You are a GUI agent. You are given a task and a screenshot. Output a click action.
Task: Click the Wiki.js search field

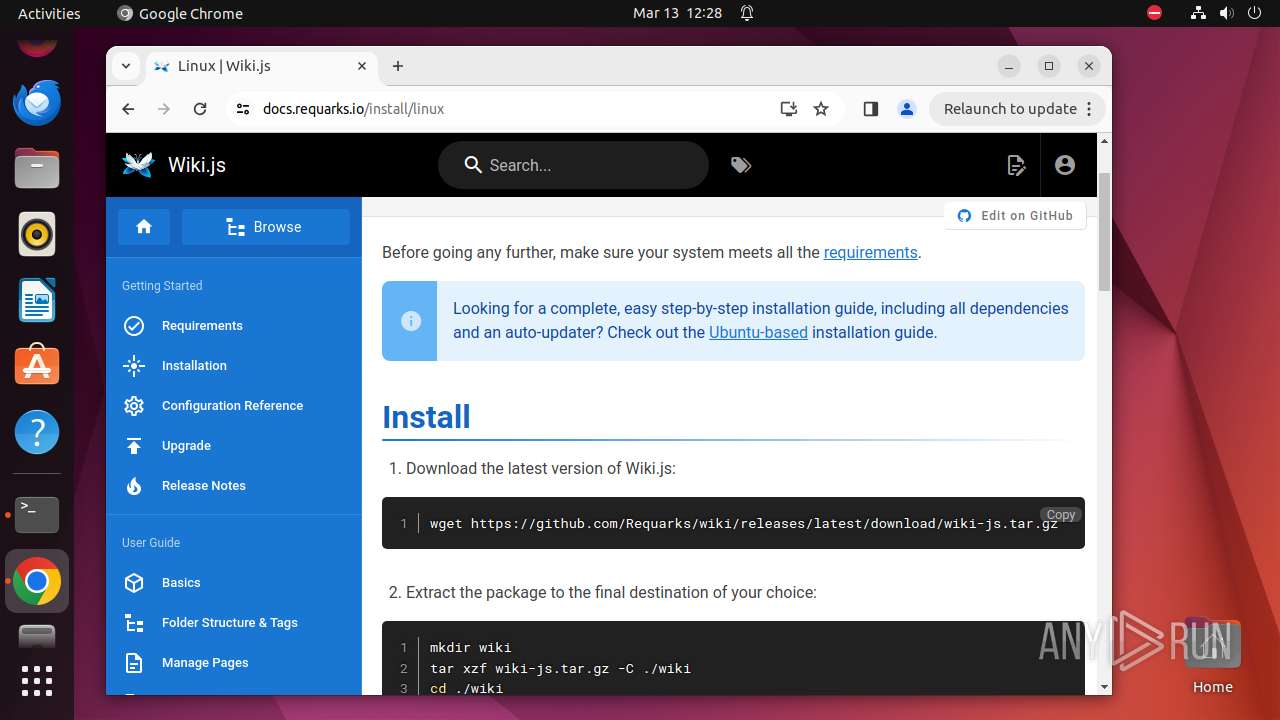(x=573, y=165)
